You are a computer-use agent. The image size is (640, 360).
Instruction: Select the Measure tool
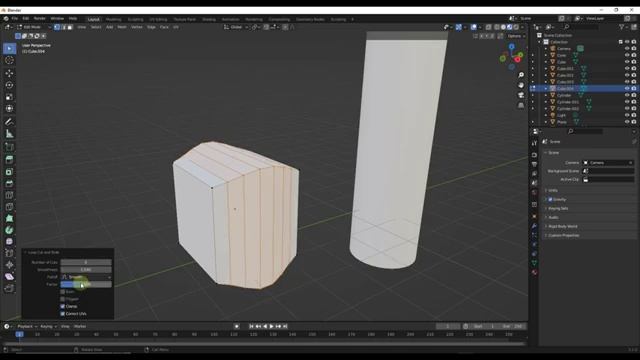(x=9, y=133)
